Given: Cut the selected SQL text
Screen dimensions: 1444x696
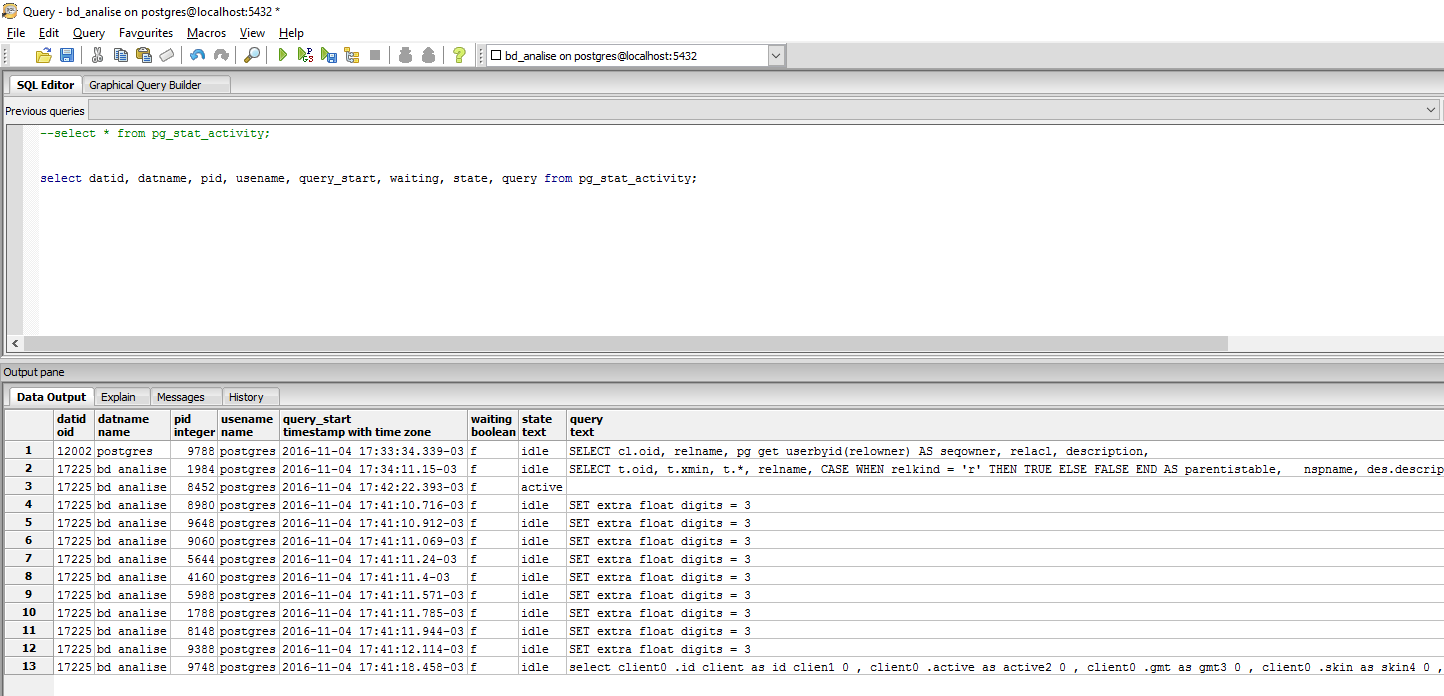Looking at the screenshot, I should tap(97, 55).
